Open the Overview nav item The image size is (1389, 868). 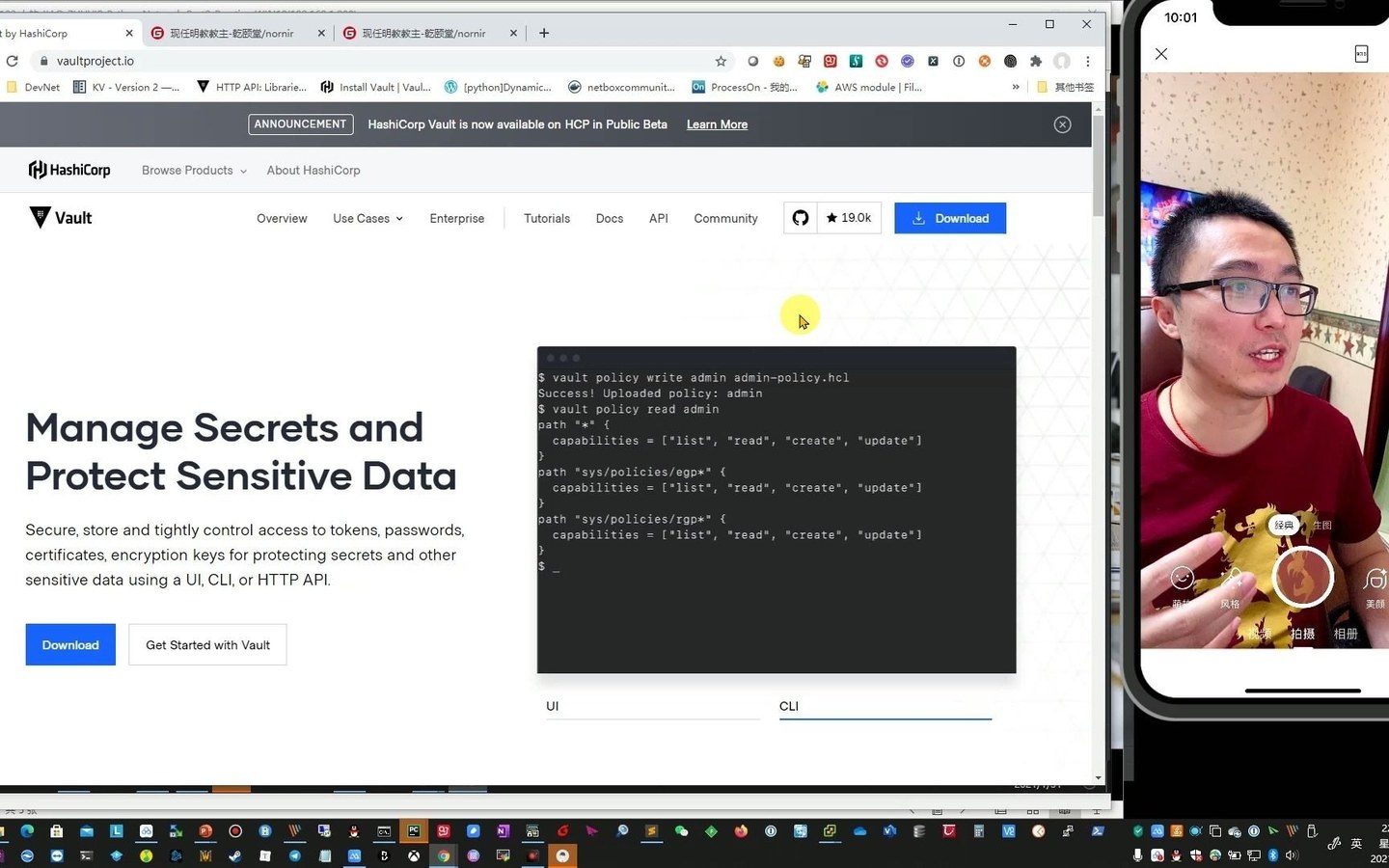282,219
